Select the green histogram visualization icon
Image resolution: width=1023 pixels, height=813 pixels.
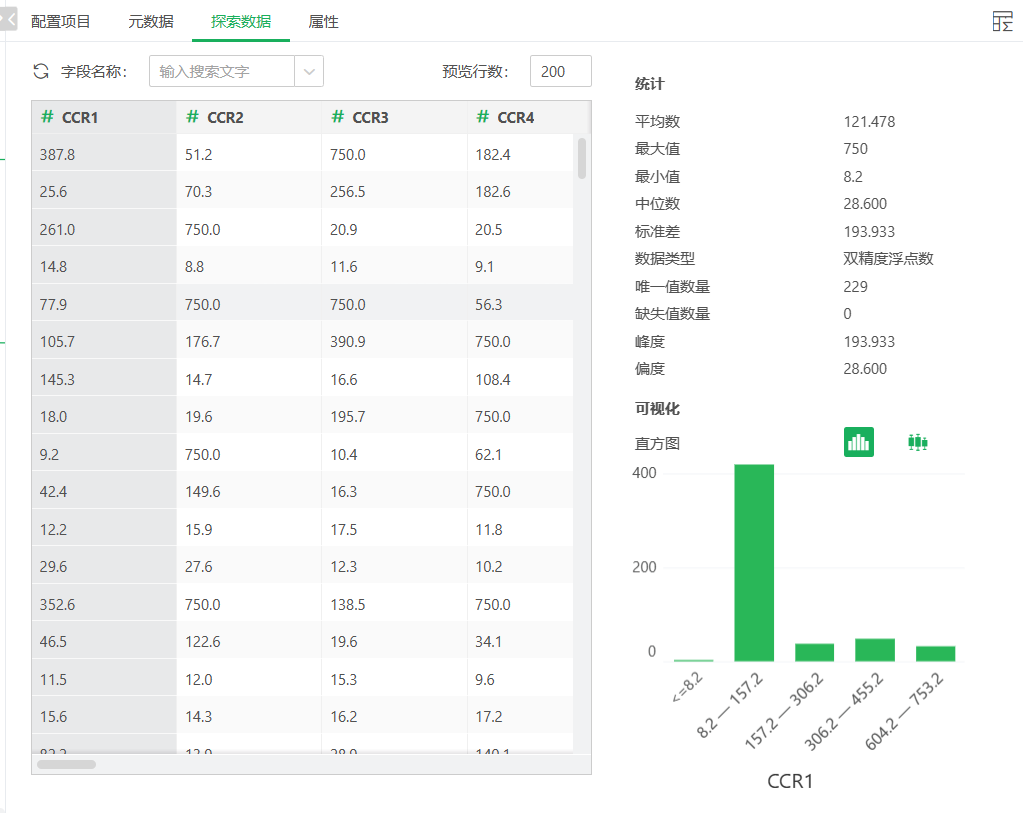tap(858, 441)
